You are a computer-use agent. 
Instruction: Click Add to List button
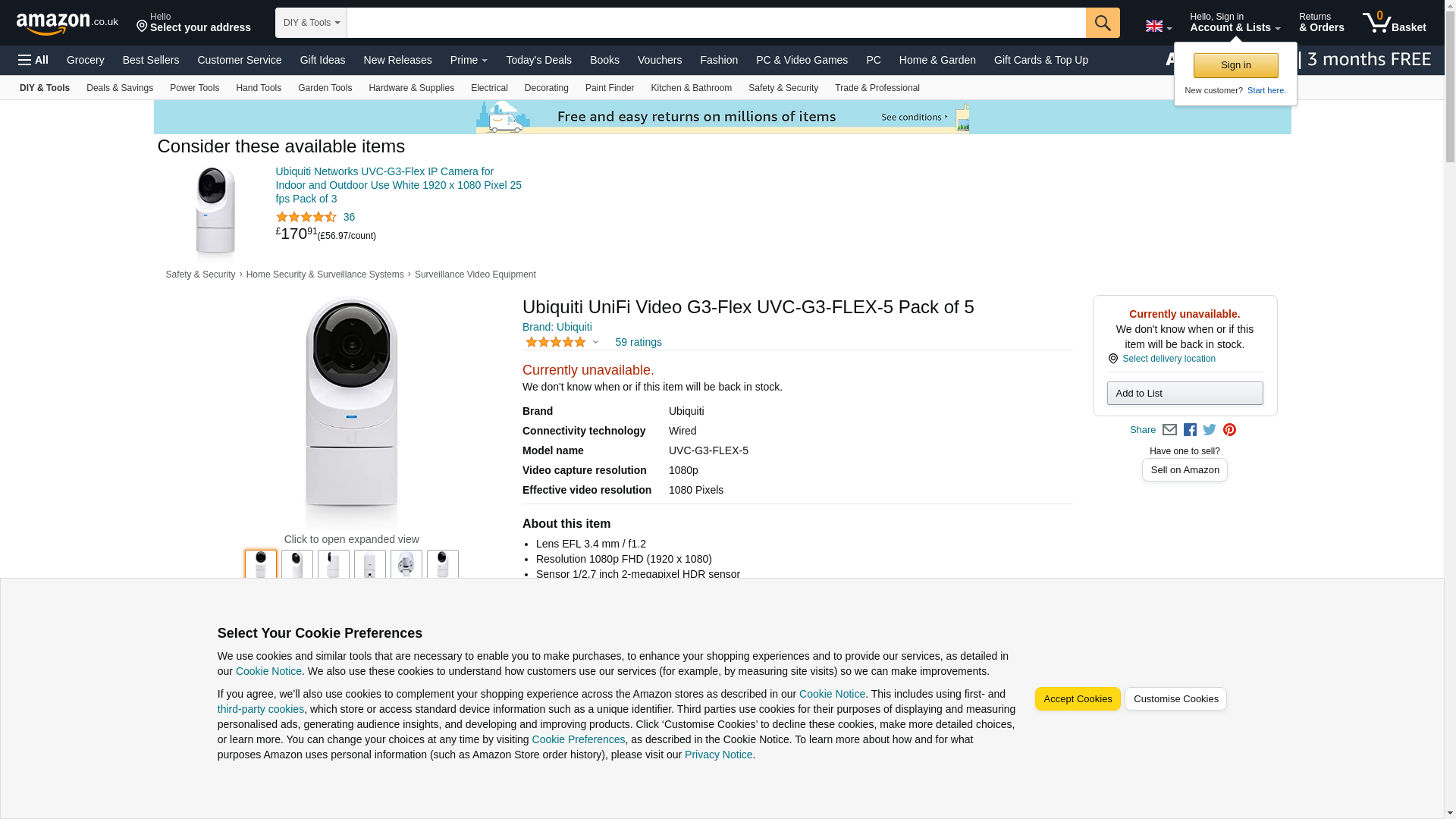(1184, 394)
